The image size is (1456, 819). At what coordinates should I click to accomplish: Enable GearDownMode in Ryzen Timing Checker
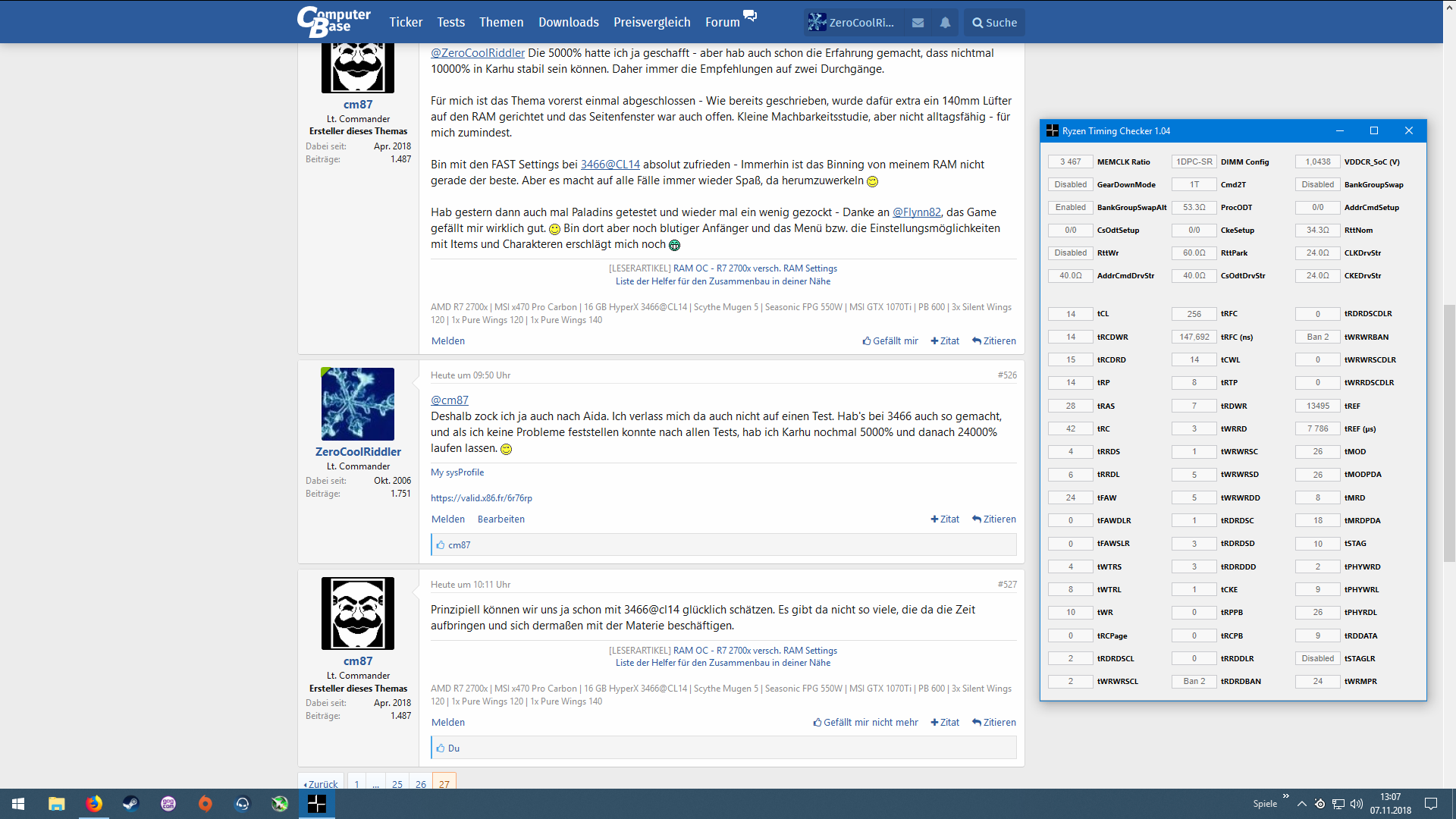[x=1070, y=184]
